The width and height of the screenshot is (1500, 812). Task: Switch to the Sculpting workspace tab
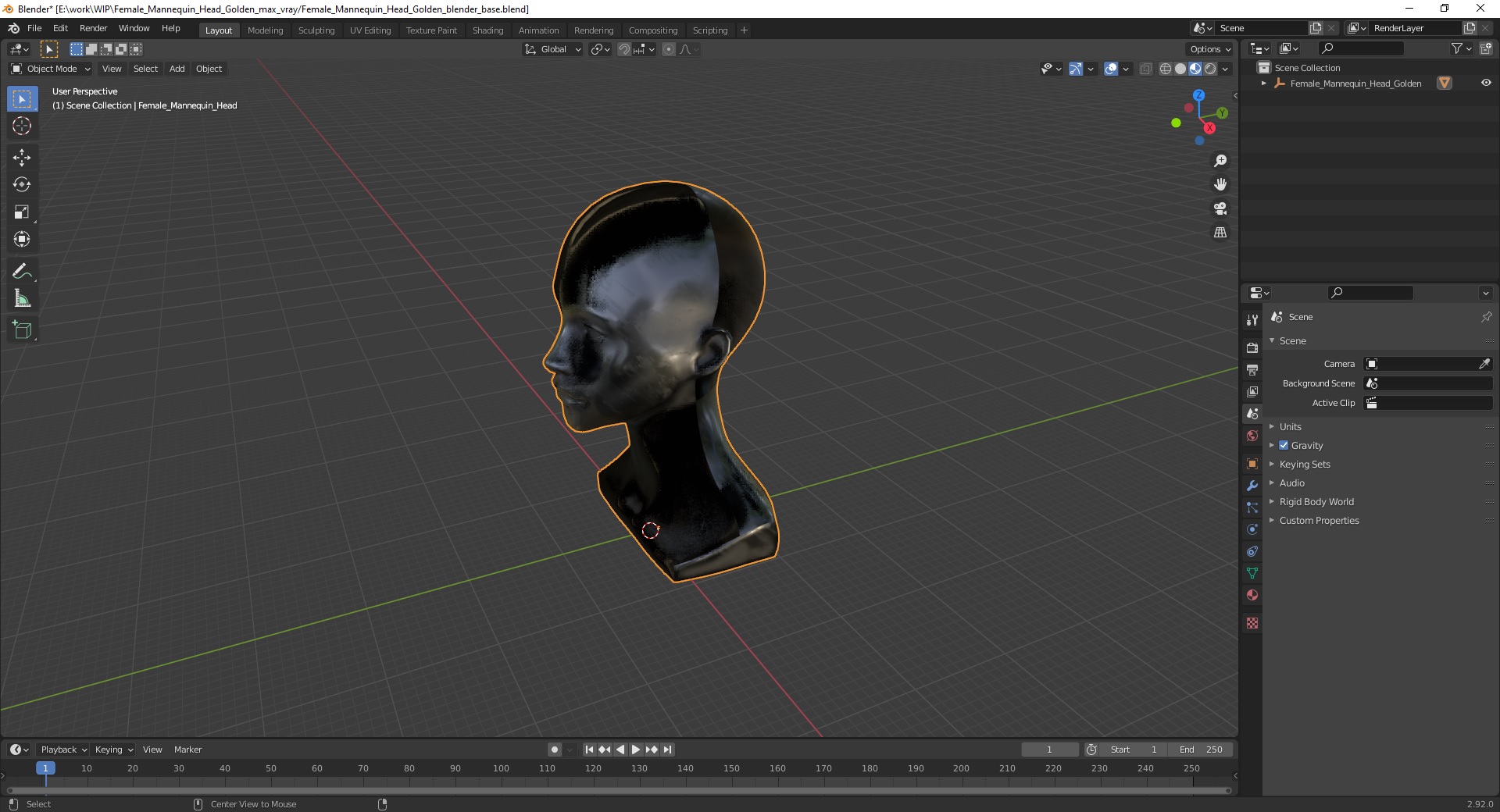point(316,30)
